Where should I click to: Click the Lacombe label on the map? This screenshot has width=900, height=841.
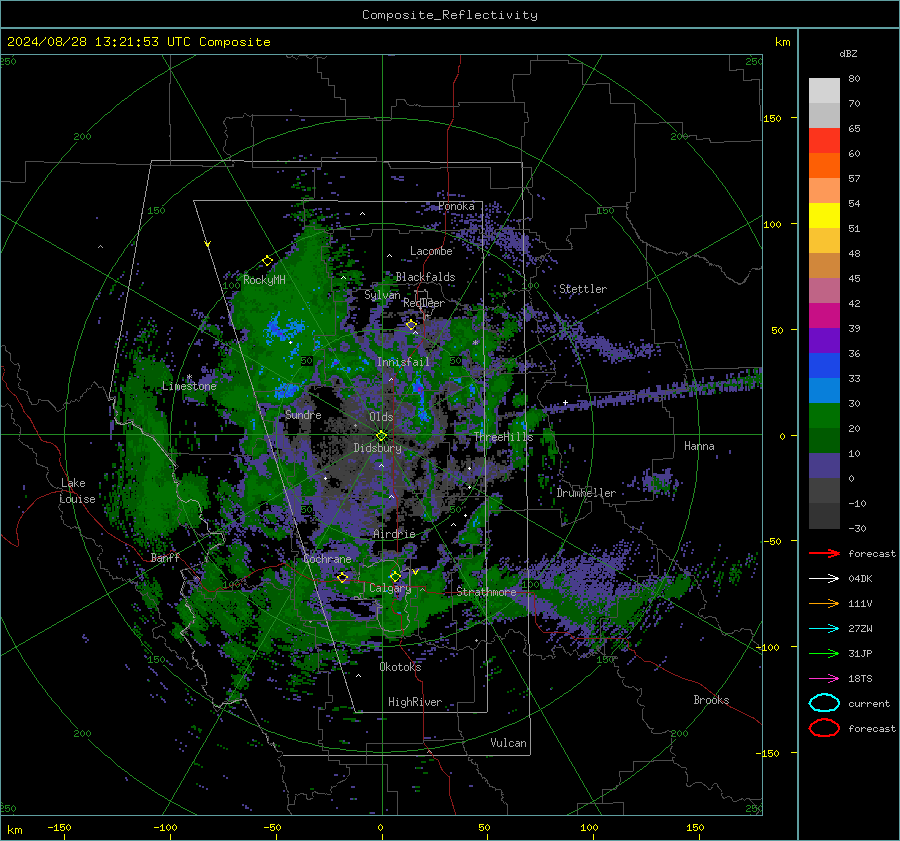click(x=431, y=251)
